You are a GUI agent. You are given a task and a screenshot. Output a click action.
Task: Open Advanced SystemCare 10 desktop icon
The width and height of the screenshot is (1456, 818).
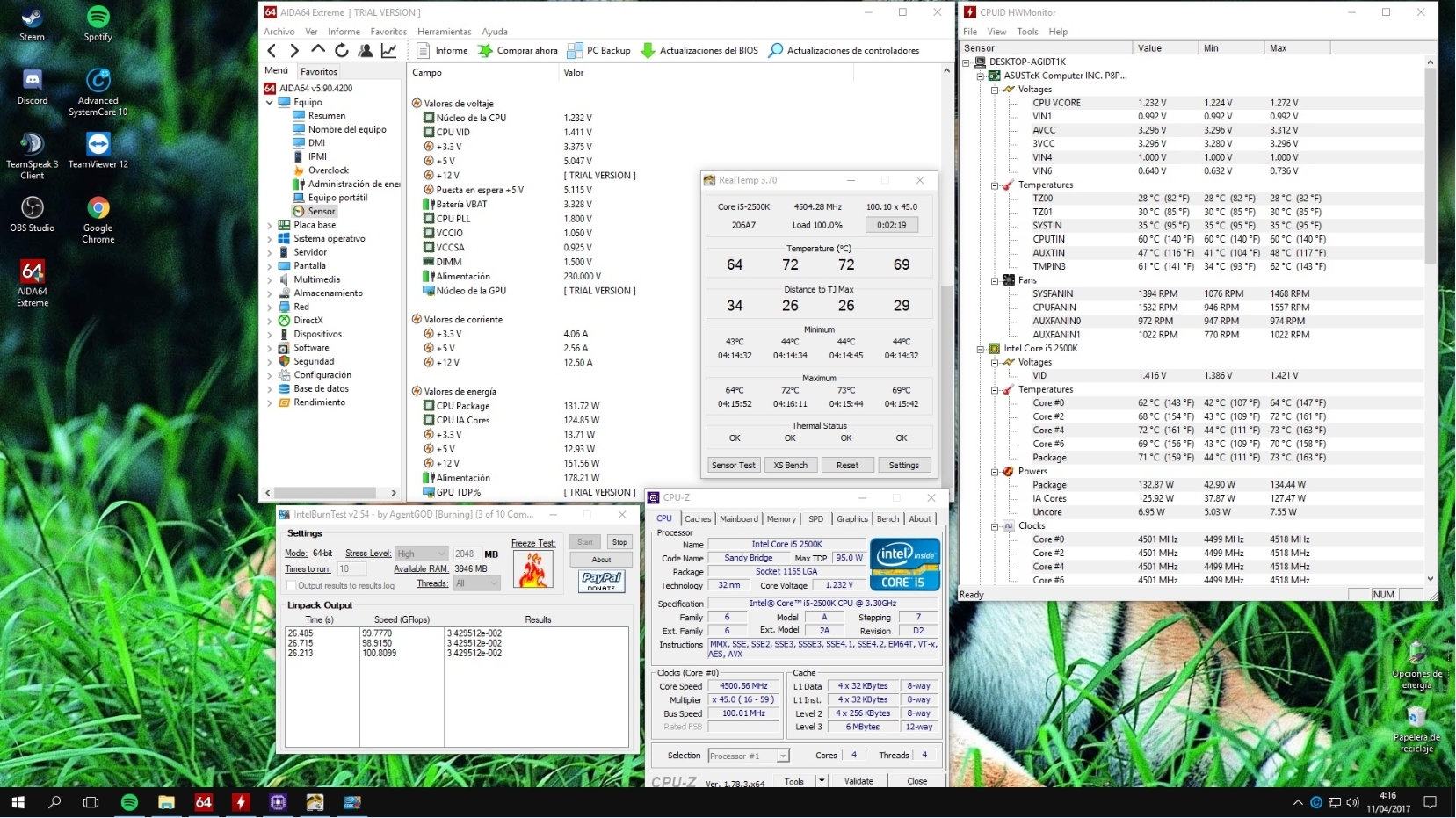tap(98, 92)
